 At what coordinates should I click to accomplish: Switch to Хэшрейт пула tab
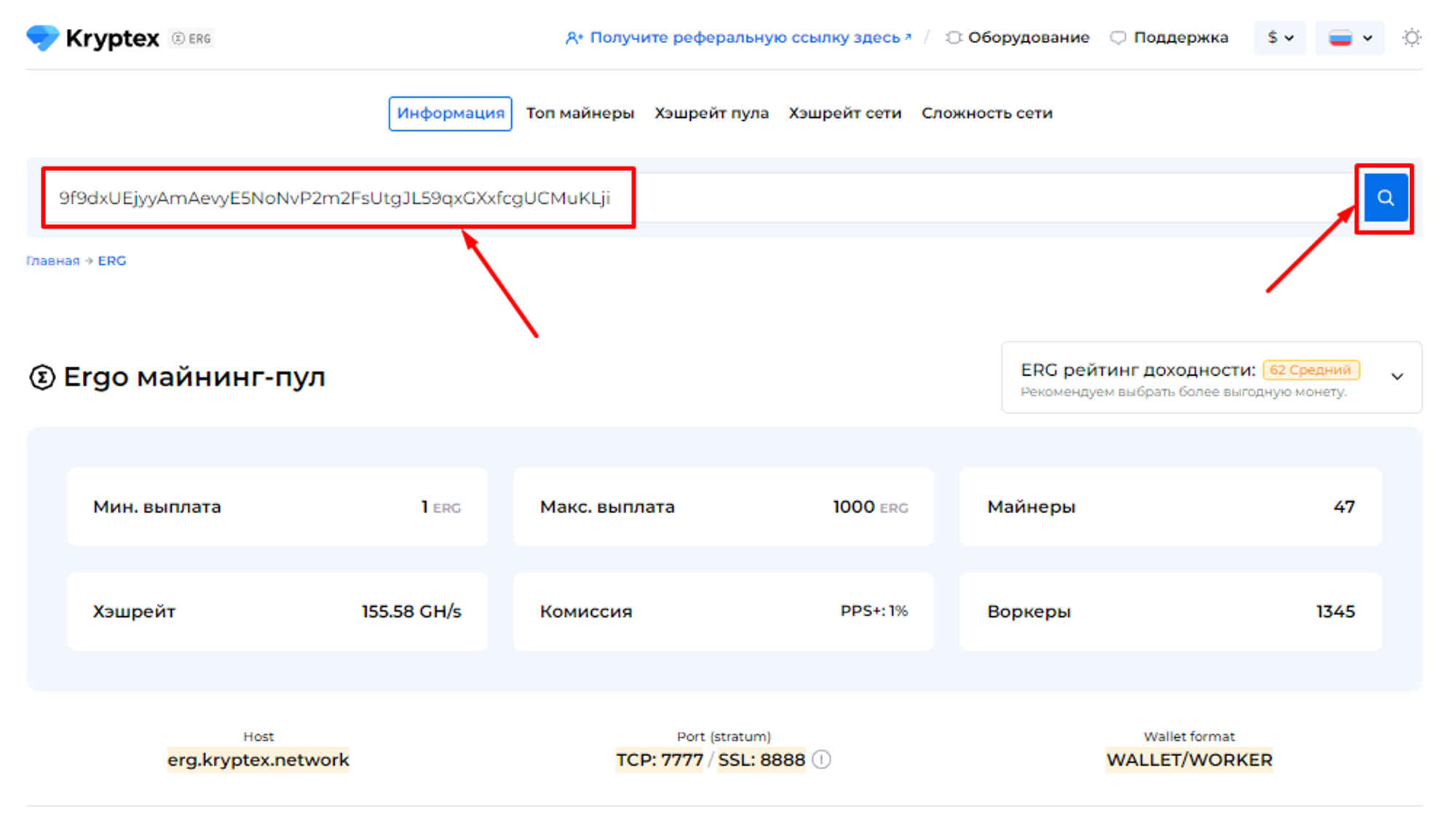[x=711, y=114]
